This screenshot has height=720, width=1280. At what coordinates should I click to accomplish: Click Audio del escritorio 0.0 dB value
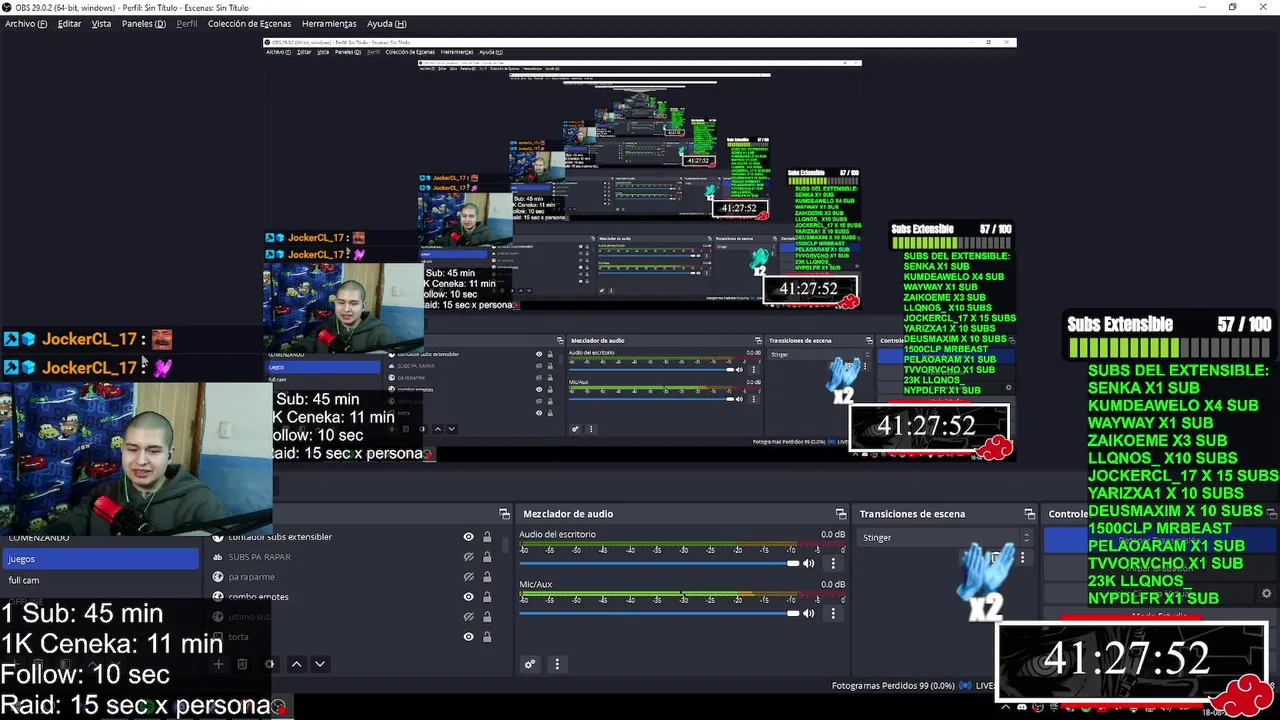(x=832, y=534)
